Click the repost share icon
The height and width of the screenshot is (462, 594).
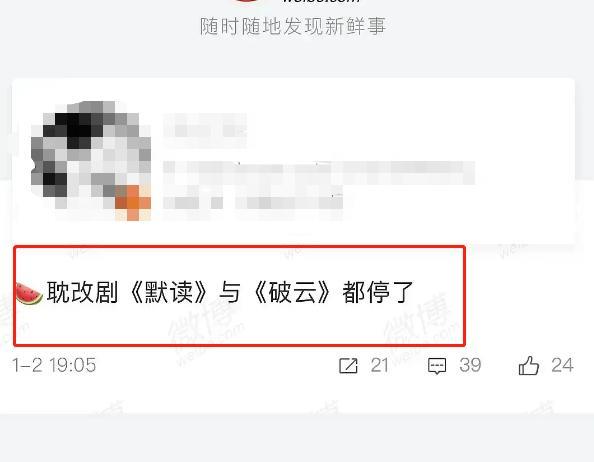click(x=348, y=366)
